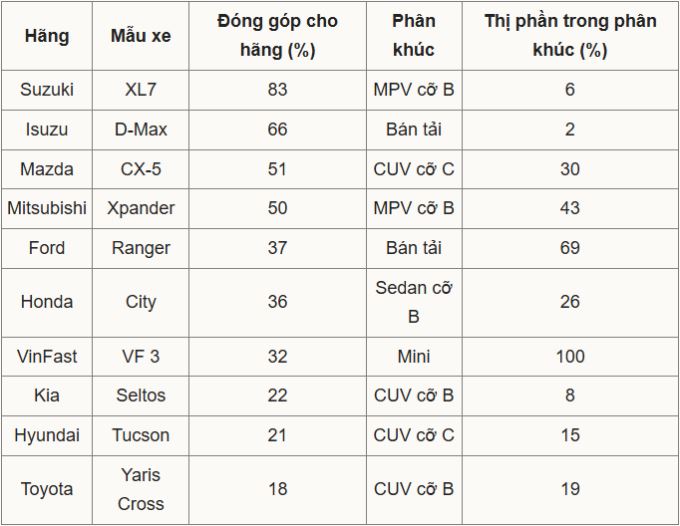Select the "Mẫu xe" header cell
The height and width of the screenshot is (526, 680).
point(140,36)
